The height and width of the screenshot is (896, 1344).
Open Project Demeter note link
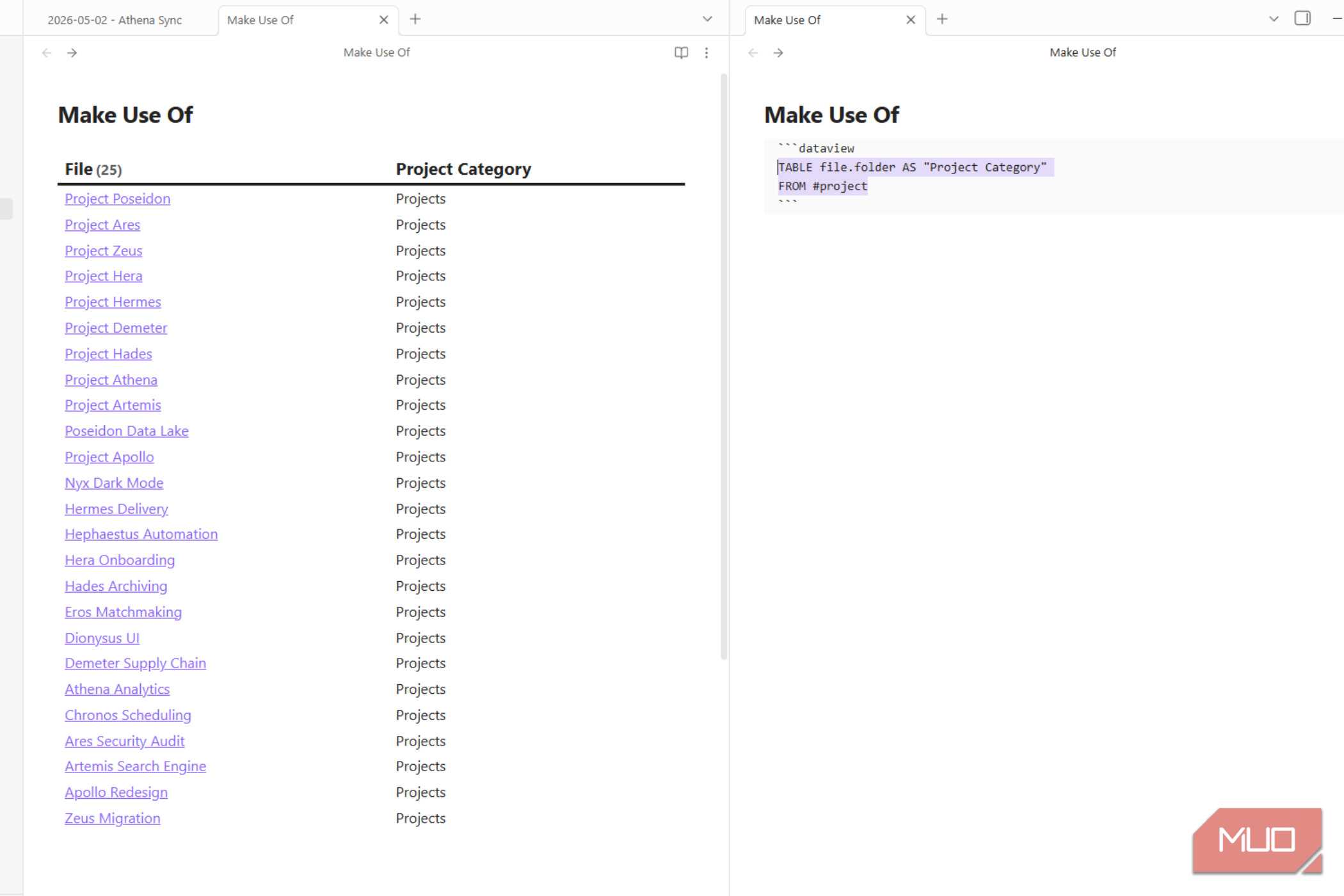[x=116, y=328]
